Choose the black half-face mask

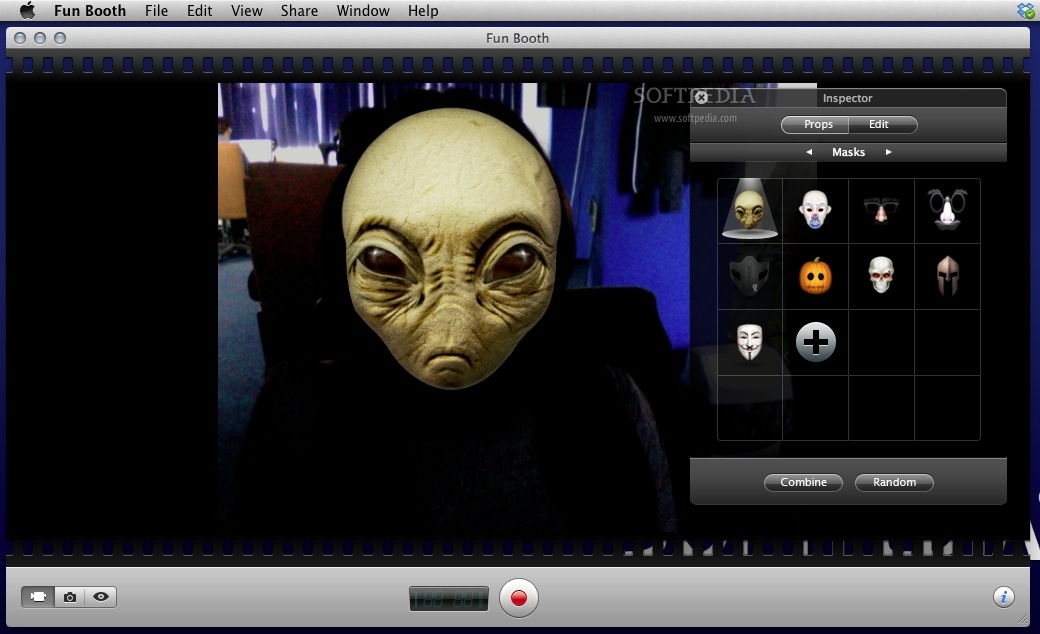pyautogui.click(x=749, y=276)
